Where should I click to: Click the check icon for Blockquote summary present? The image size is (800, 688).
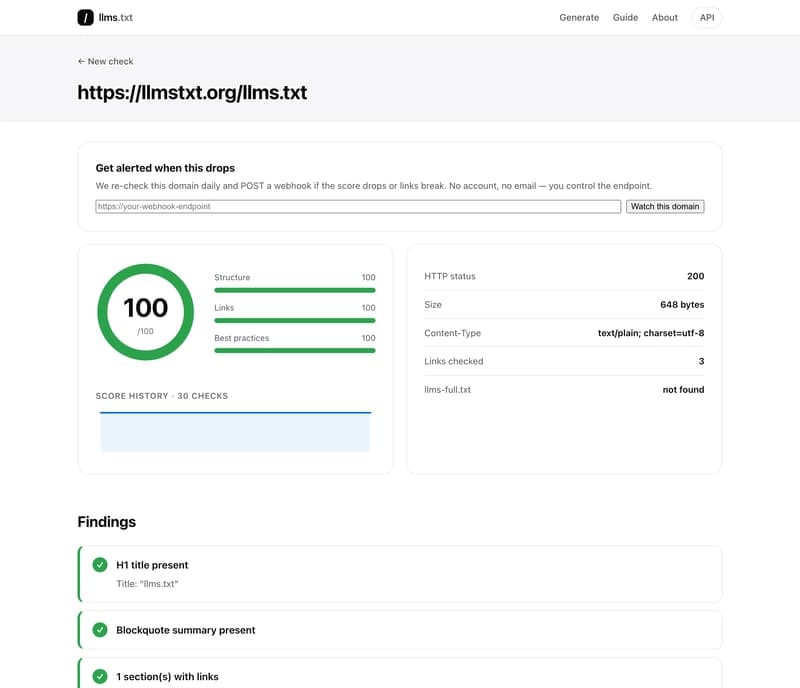100,630
